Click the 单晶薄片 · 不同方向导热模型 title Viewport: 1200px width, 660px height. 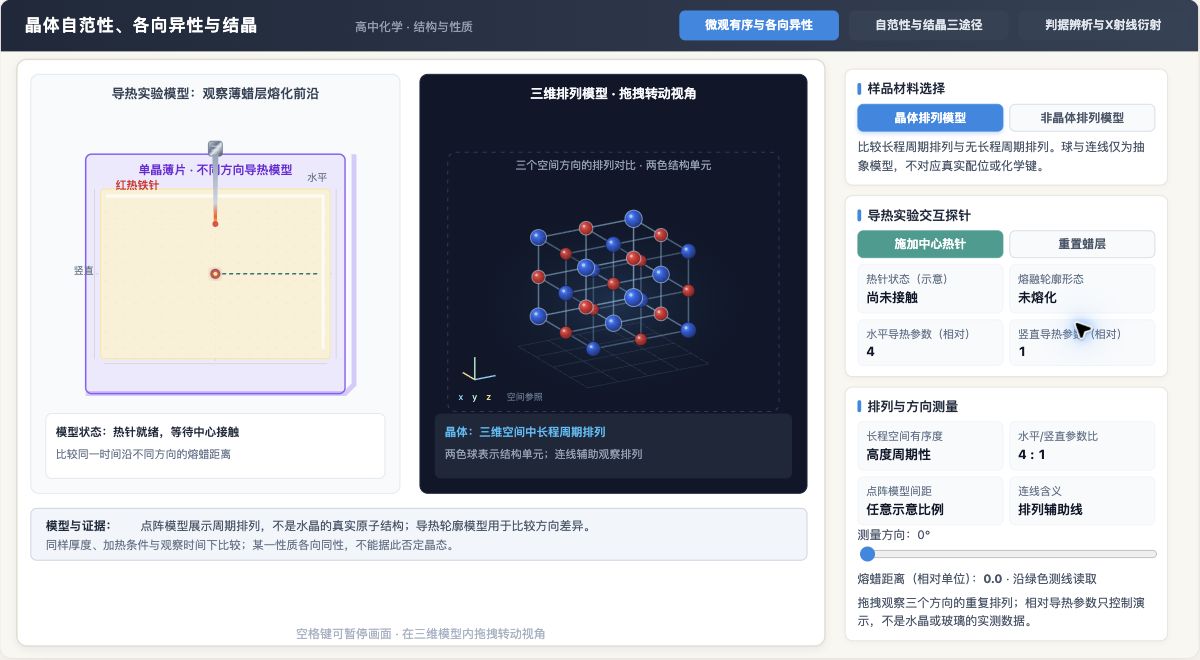point(215,170)
